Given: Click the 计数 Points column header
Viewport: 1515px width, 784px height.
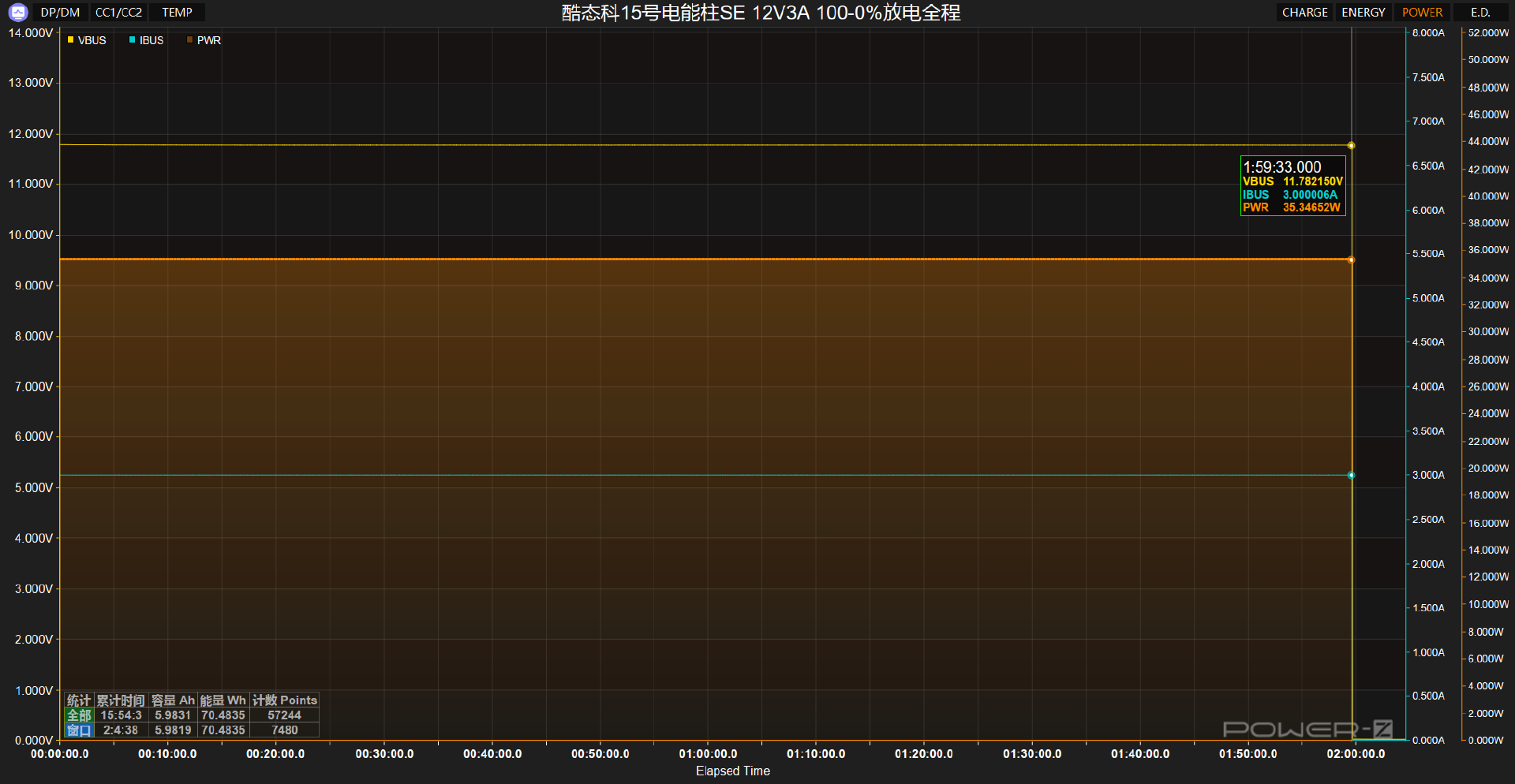Looking at the screenshot, I should point(285,700).
